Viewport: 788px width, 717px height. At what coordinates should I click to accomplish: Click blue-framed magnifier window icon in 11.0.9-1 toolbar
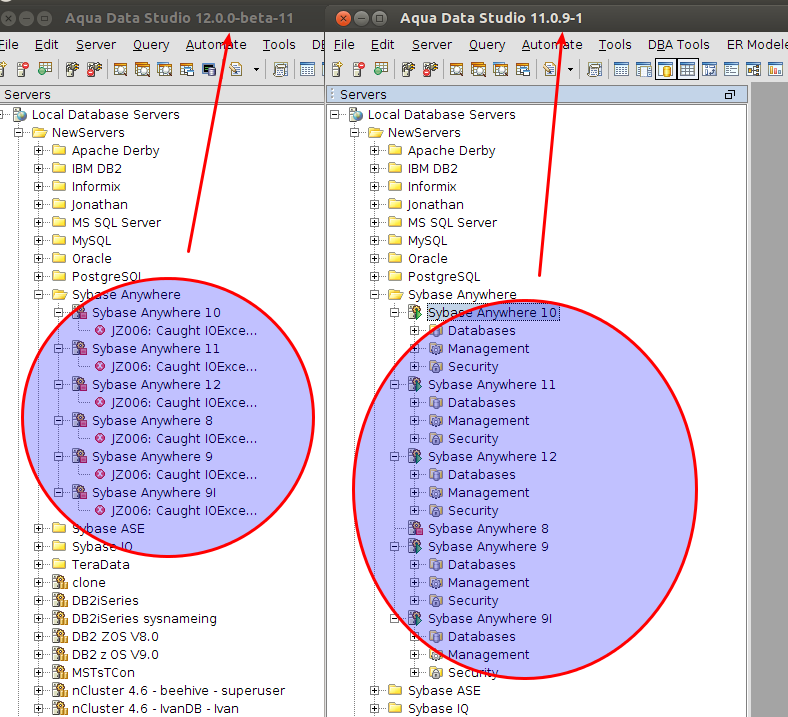coord(501,69)
